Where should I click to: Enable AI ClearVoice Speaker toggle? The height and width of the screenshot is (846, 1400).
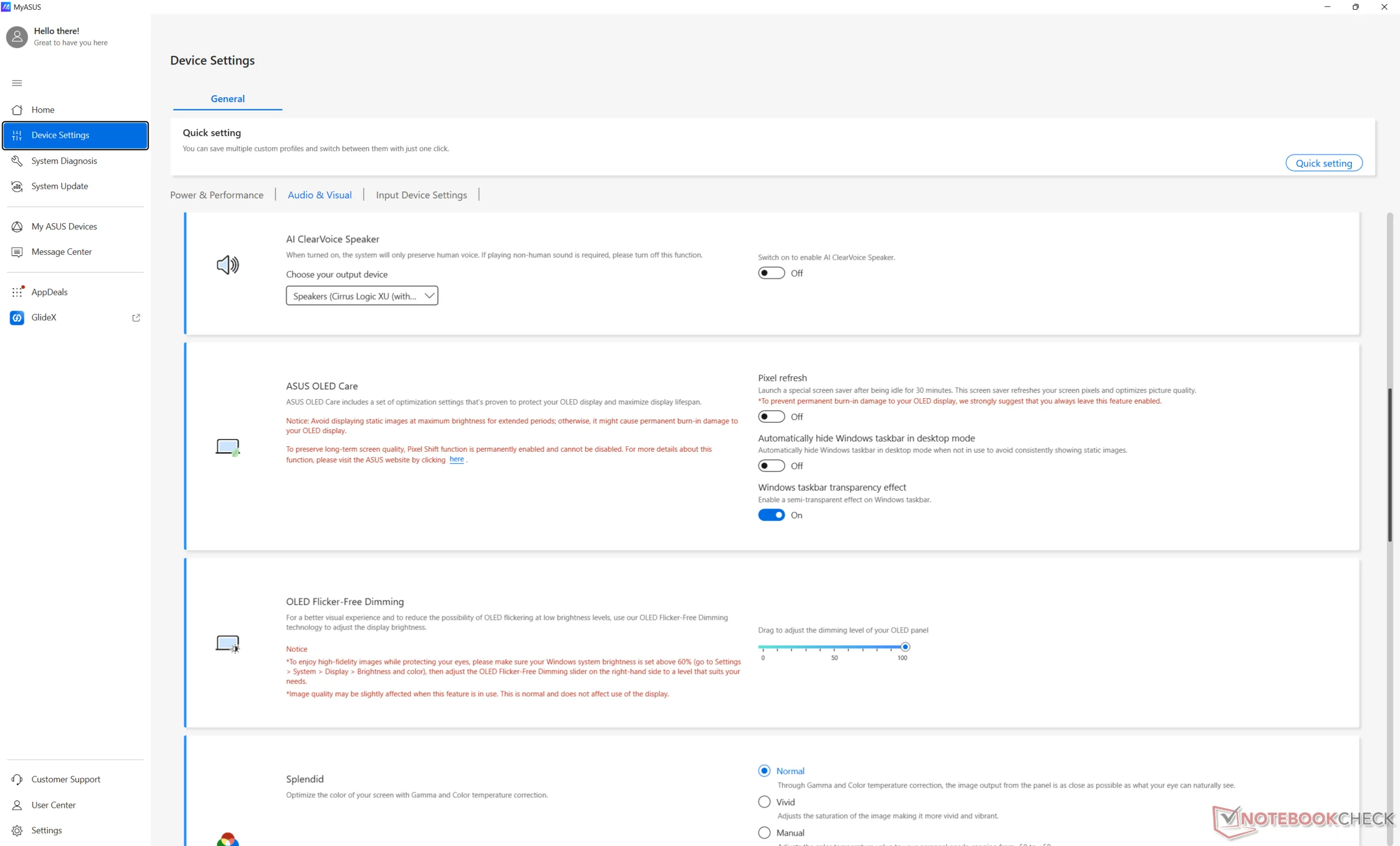coord(771,273)
